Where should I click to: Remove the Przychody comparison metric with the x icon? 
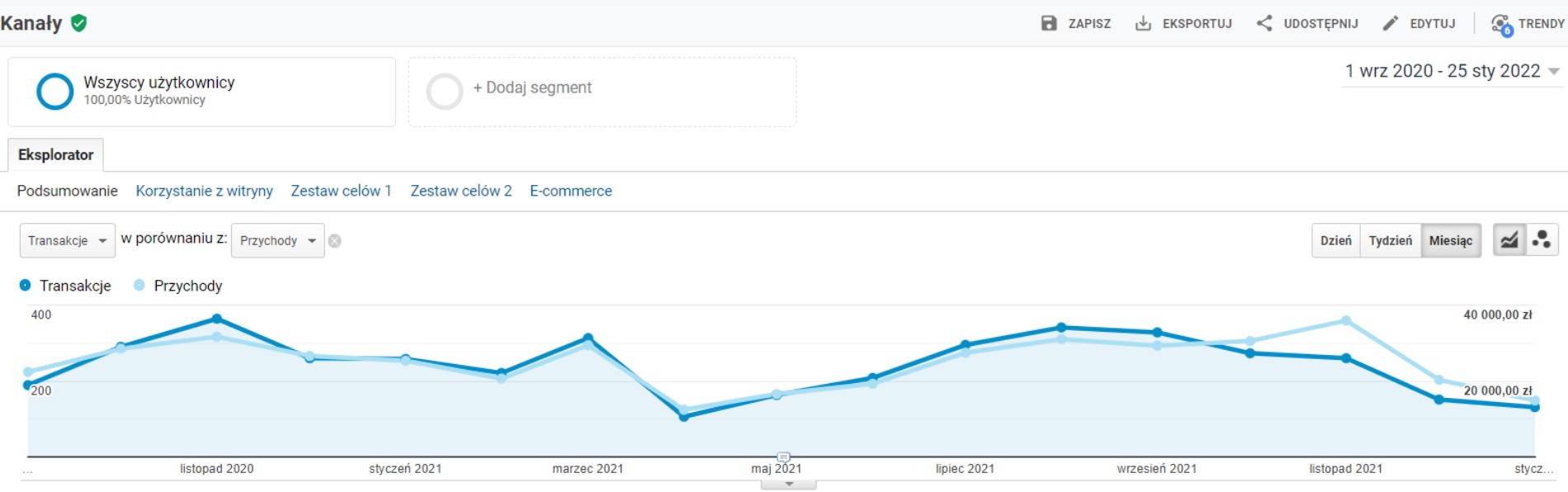click(x=335, y=241)
